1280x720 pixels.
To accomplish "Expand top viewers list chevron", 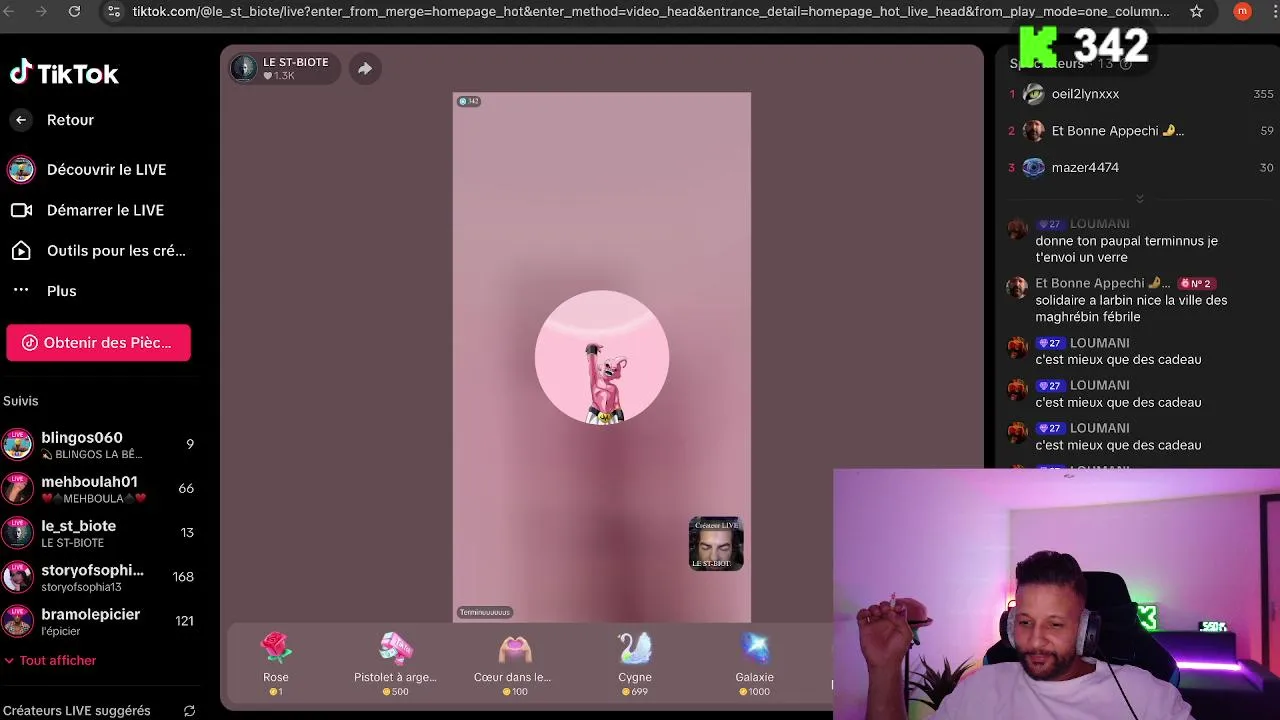I will pos(1139,199).
